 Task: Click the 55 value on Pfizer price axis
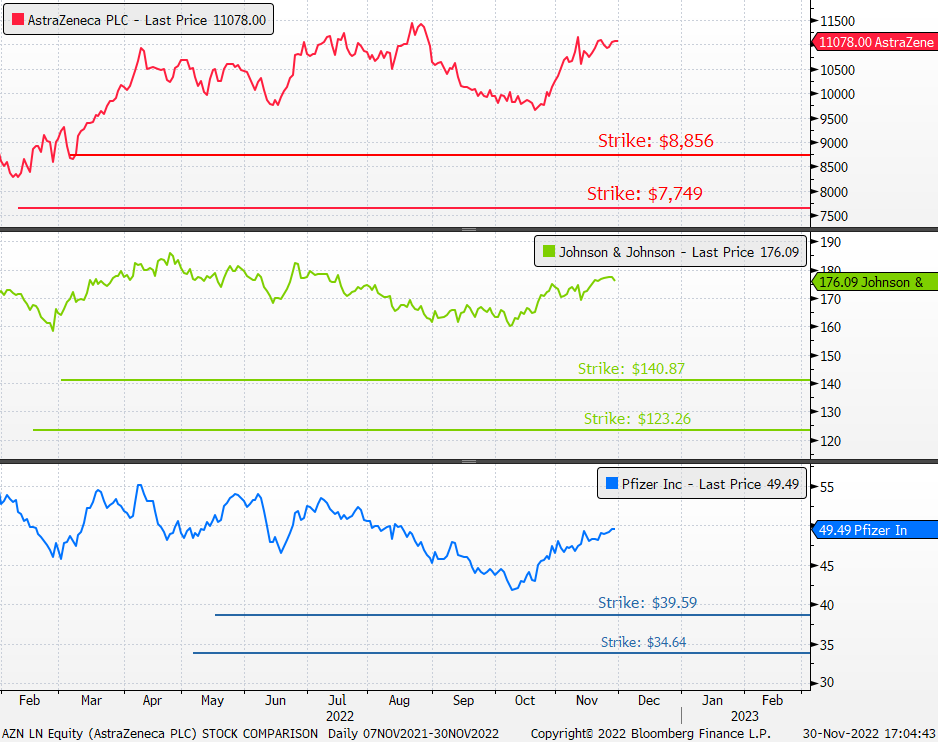827,487
